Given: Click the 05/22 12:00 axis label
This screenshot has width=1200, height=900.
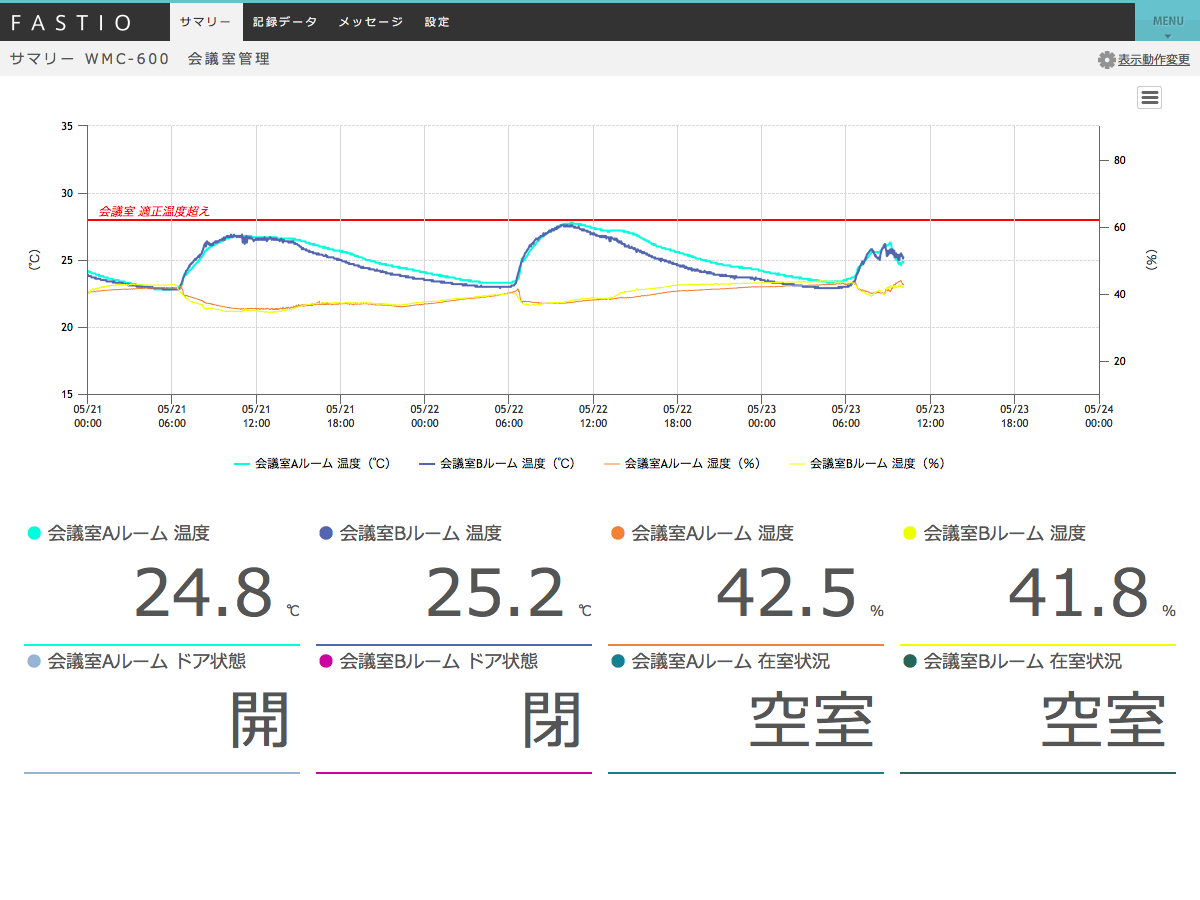Looking at the screenshot, I should [593, 416].
